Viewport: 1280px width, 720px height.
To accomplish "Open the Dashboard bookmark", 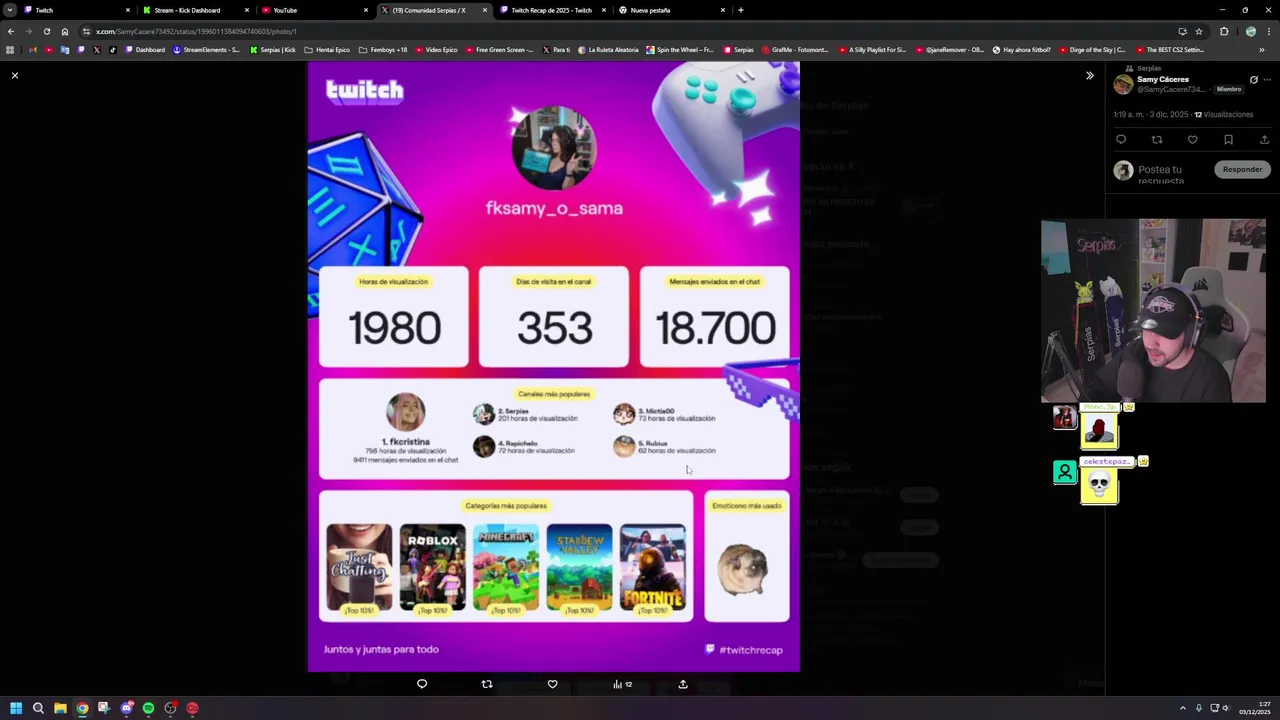I will 145,50.
